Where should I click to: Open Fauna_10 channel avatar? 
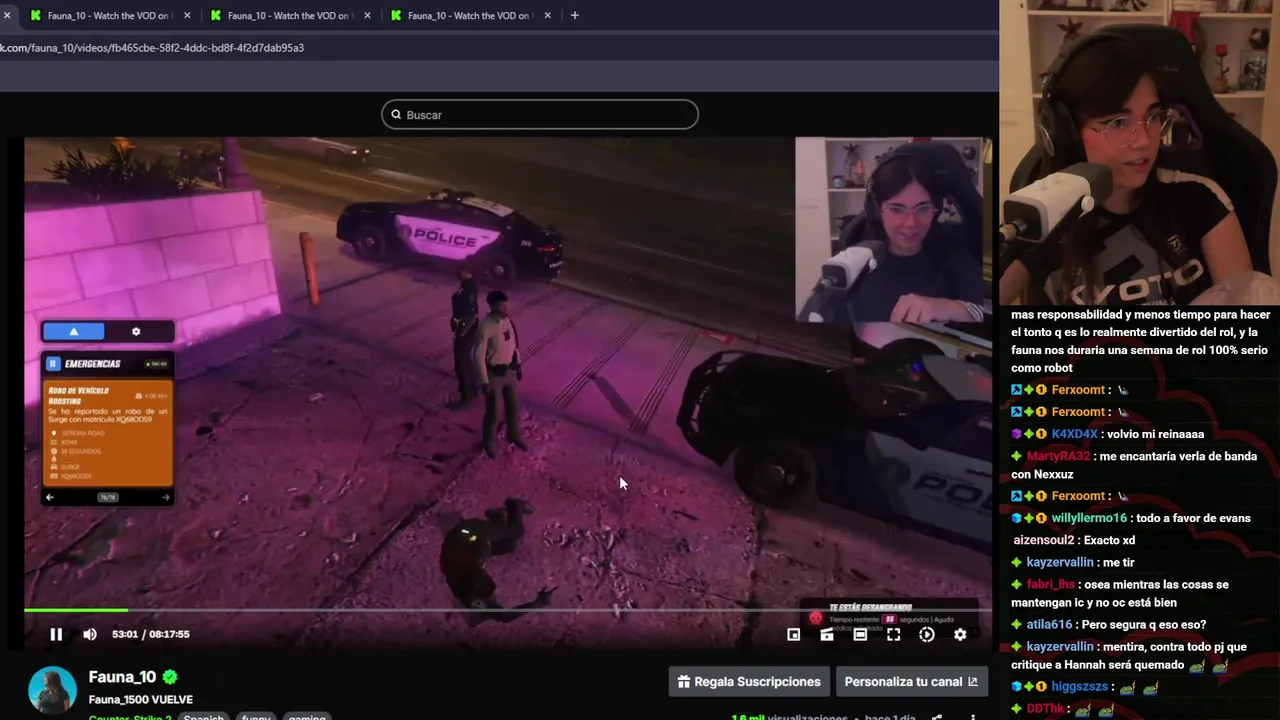[x=52, y=690]
